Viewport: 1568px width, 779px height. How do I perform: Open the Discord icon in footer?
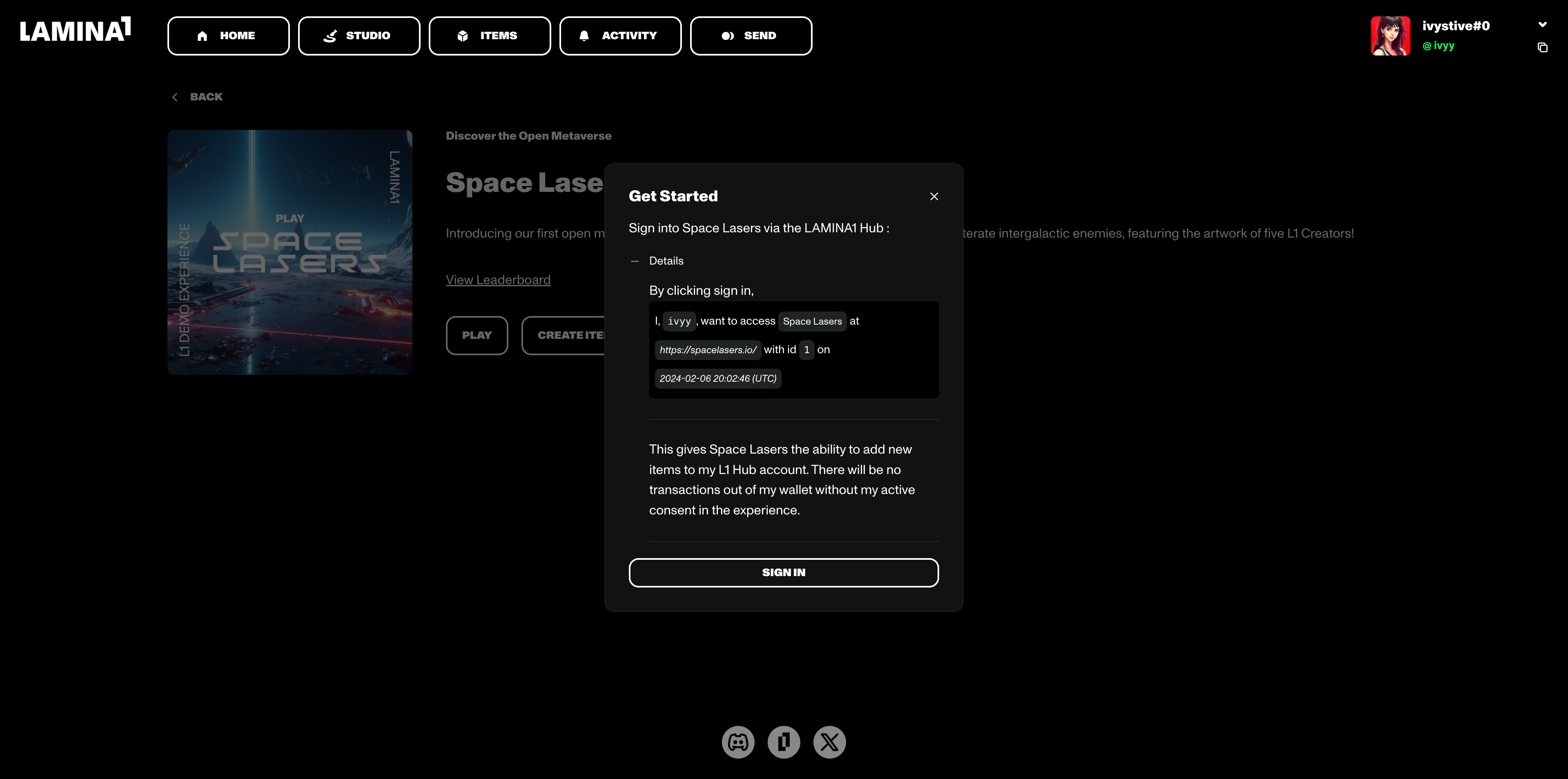click(738, 742)
